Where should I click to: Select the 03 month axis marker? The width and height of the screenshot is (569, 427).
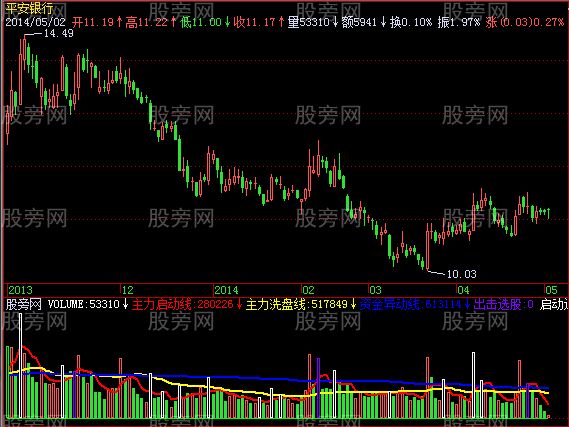tap(375, 290)
